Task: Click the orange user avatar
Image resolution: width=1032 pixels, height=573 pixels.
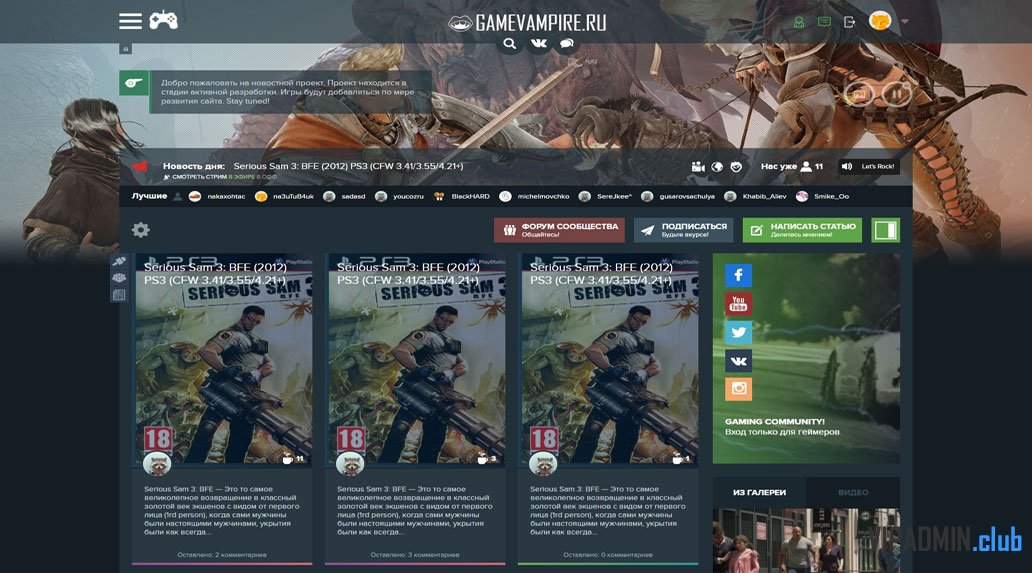Action: [880, 21]
